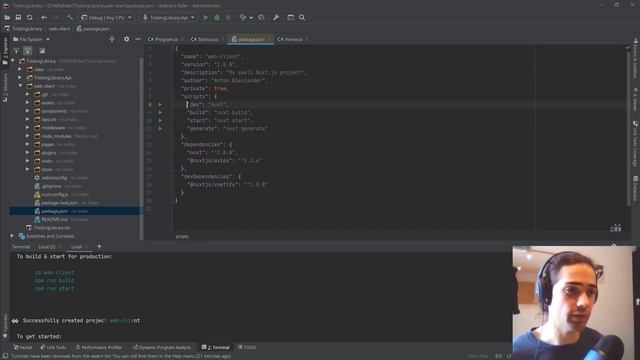Switch to Local (2) terminal tab
The width and height of the screenshot is (640, 360).
pos(47,247)
